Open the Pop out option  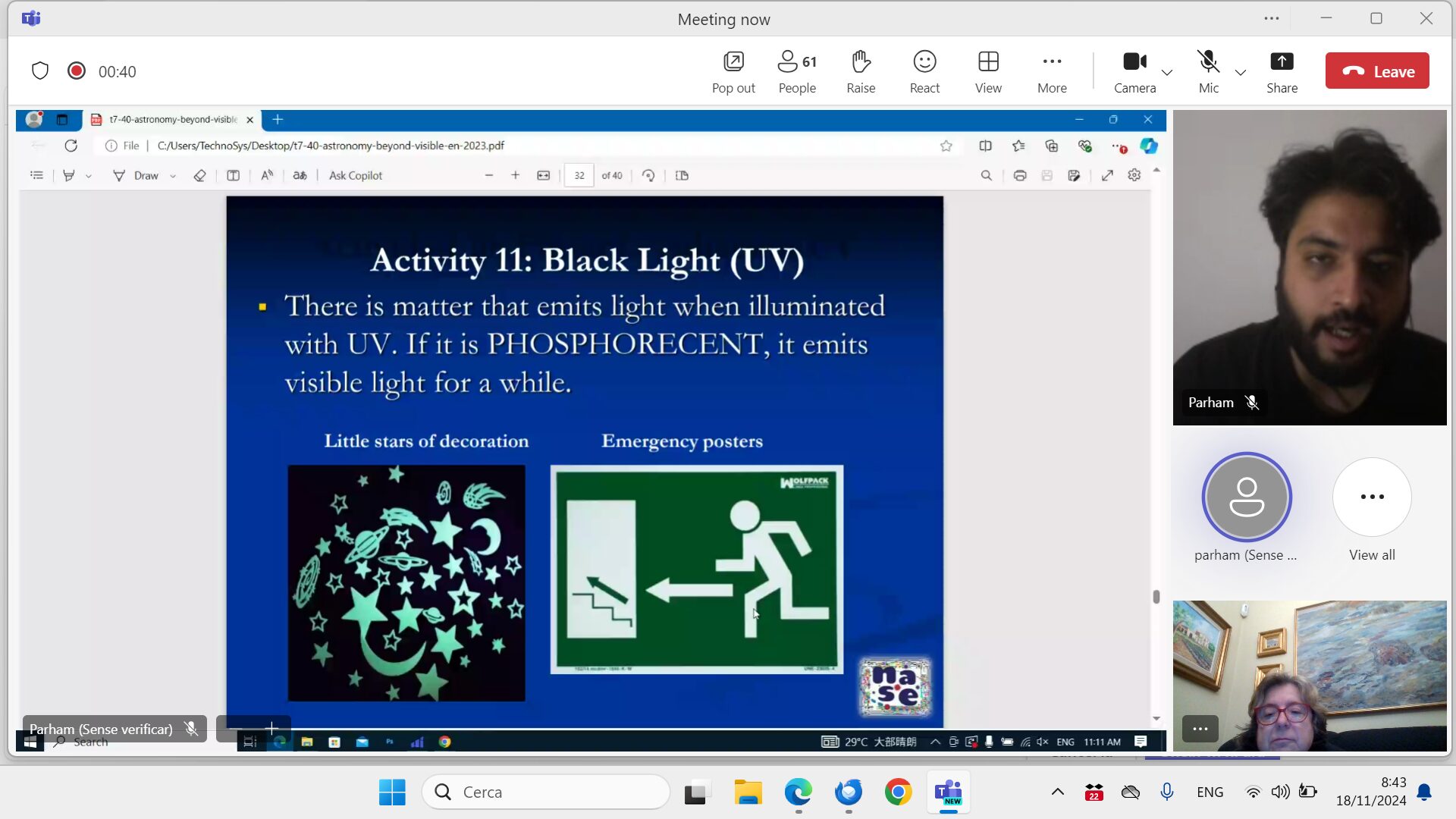[x=733, y=72]
